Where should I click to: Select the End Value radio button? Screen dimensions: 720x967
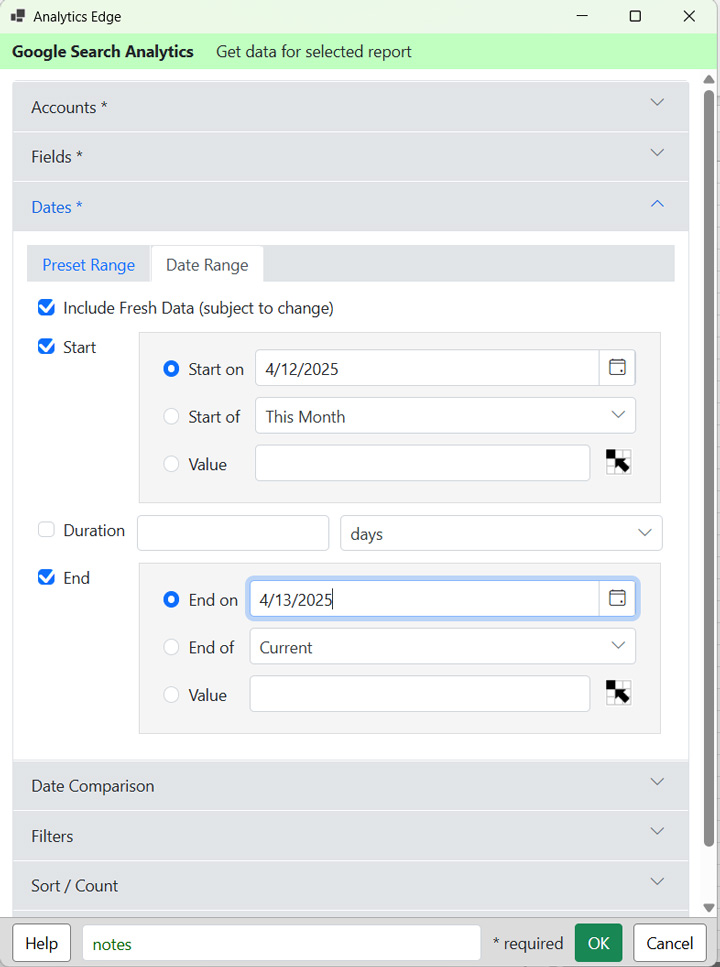[x=171, y=695]
